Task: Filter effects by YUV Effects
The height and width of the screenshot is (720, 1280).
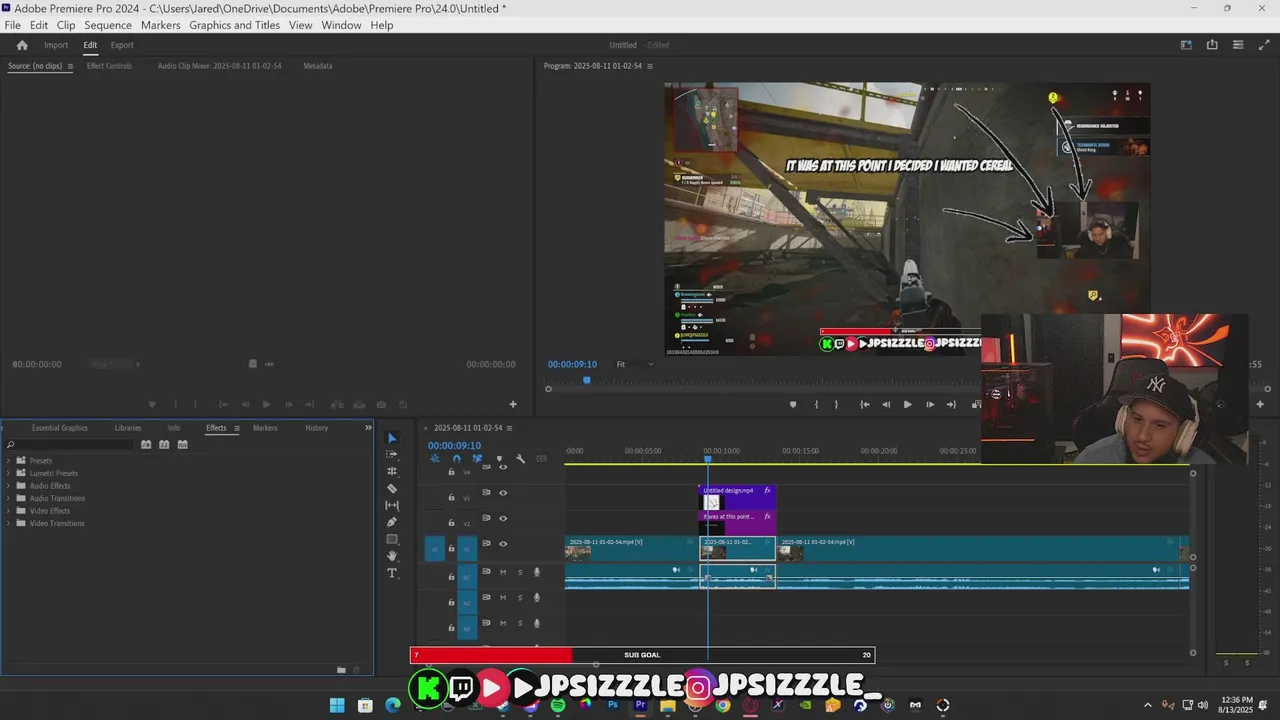Action: pyautogui.click(x=182, y=444)
